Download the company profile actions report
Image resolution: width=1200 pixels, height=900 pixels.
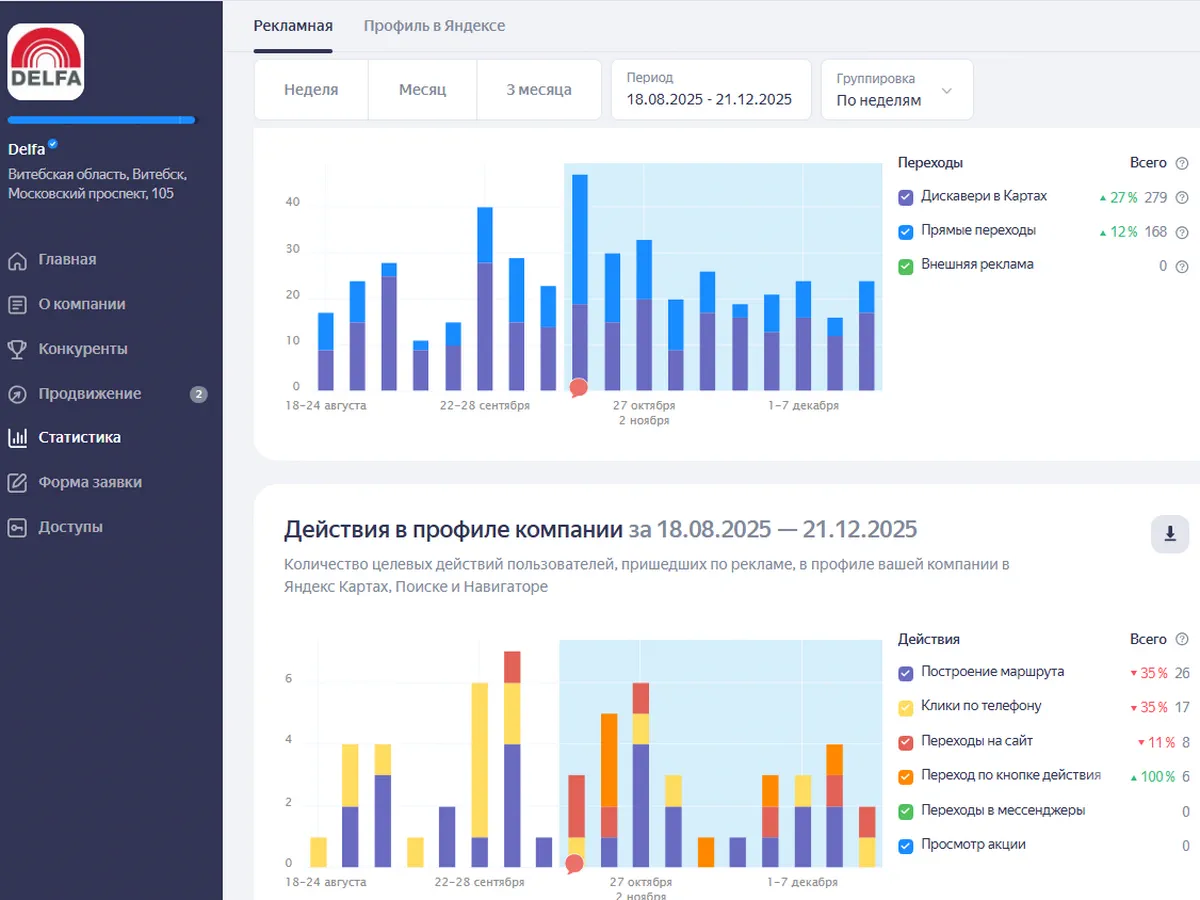click(x=1170, y=534)
